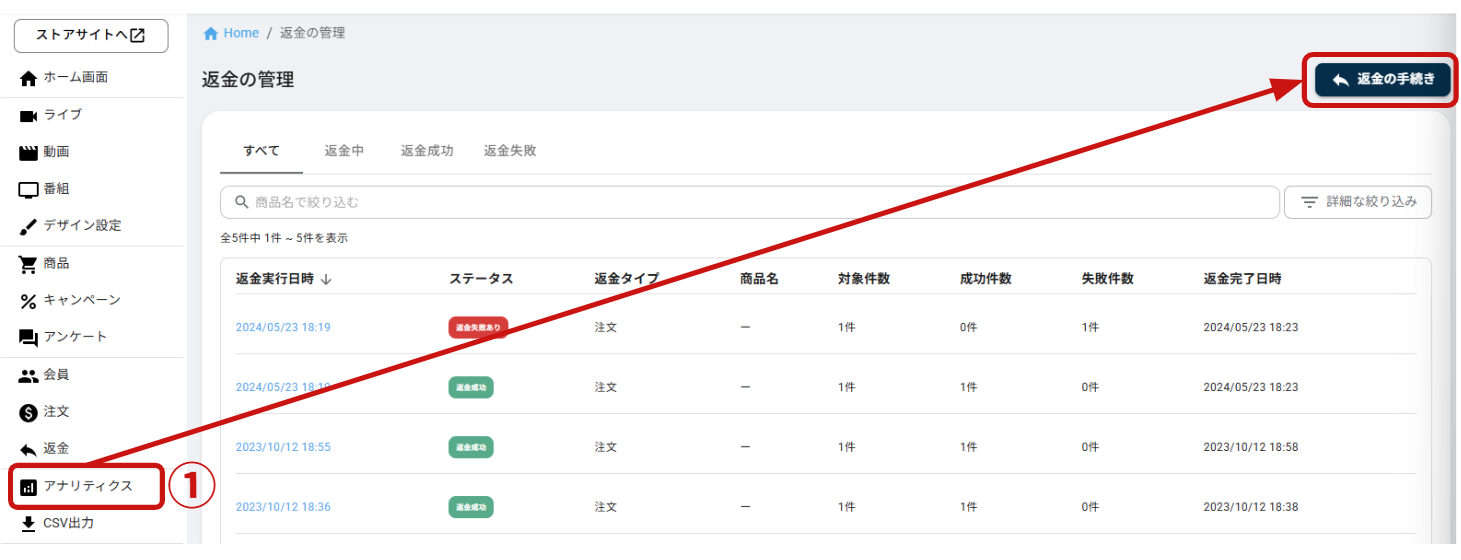Sort by 返金実行日時 column arrow
Screen dimensions: 1461x560
327,279
